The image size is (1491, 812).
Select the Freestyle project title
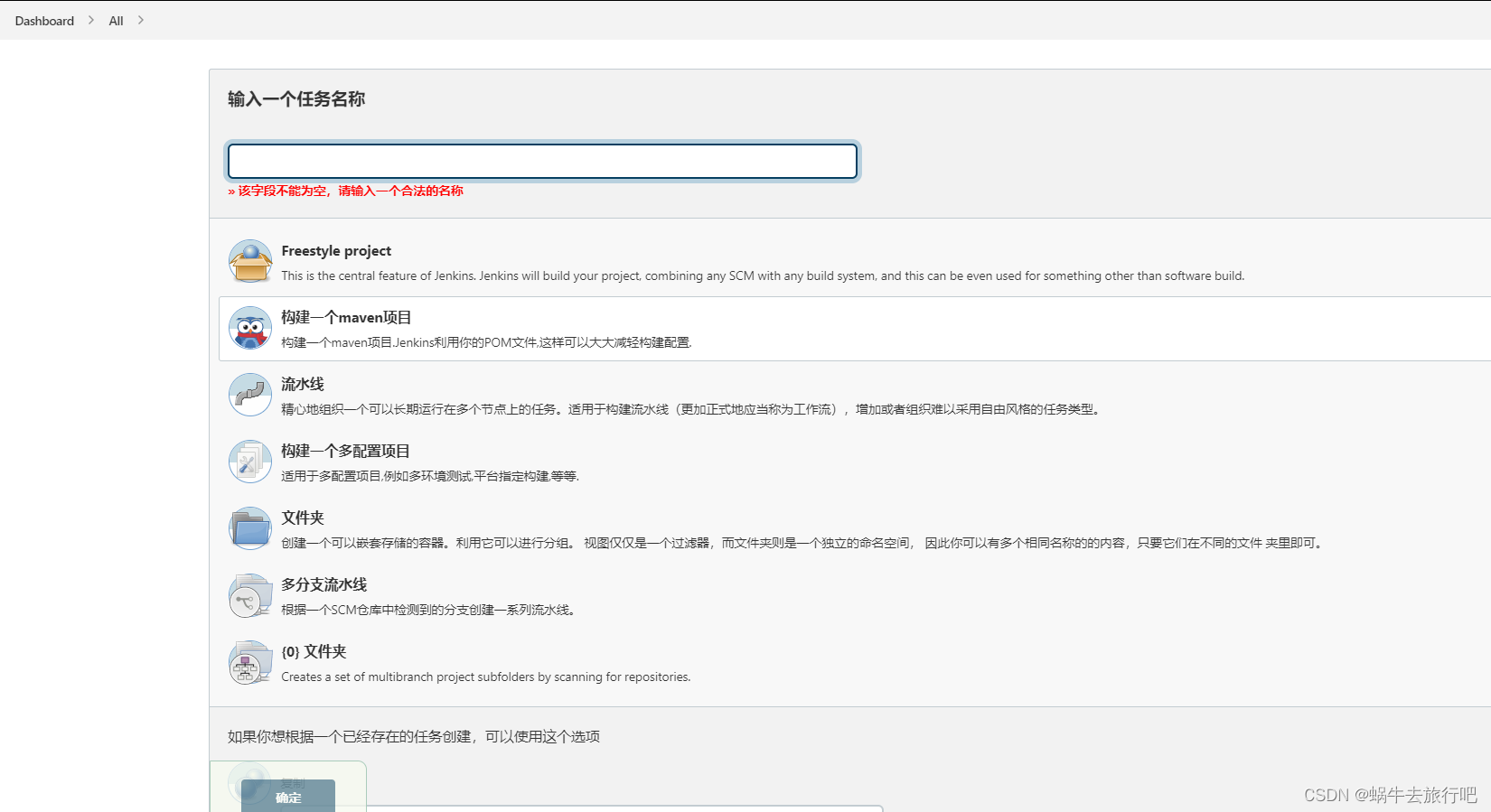coord(336,251)
